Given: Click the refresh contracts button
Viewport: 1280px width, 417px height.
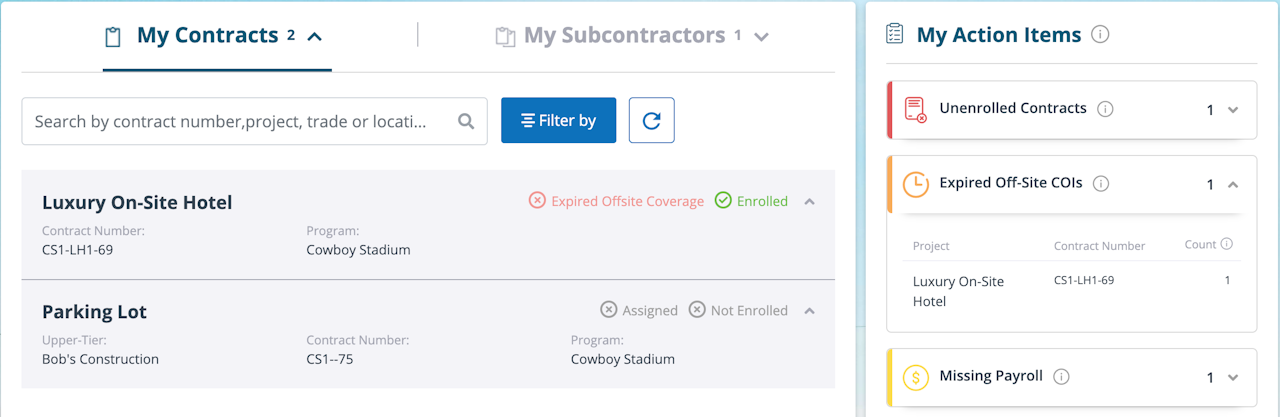Looking at the screenshot, I should (x=651, y=121).
